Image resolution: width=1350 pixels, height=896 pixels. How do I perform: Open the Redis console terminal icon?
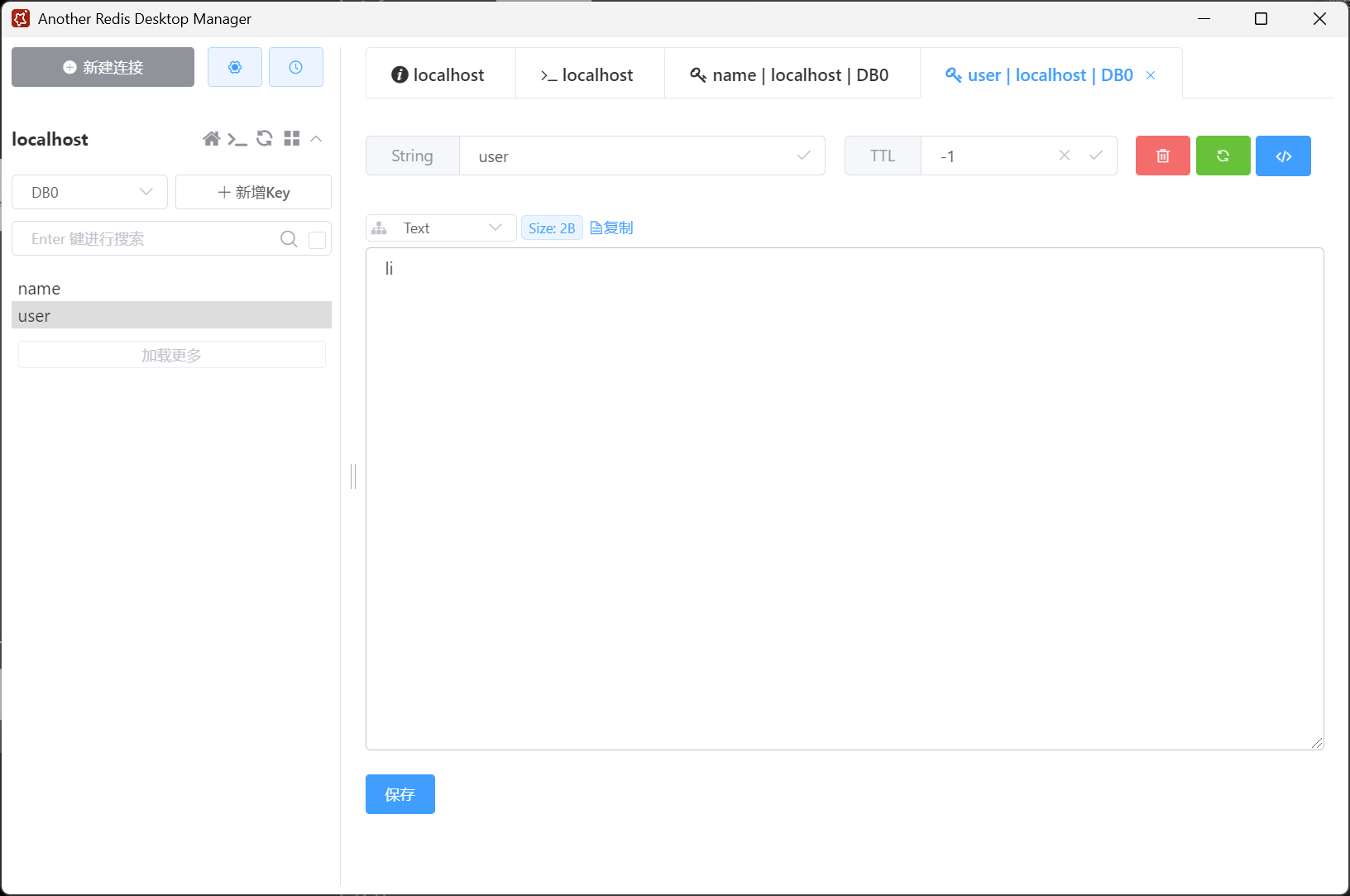[x=237, y=139]
